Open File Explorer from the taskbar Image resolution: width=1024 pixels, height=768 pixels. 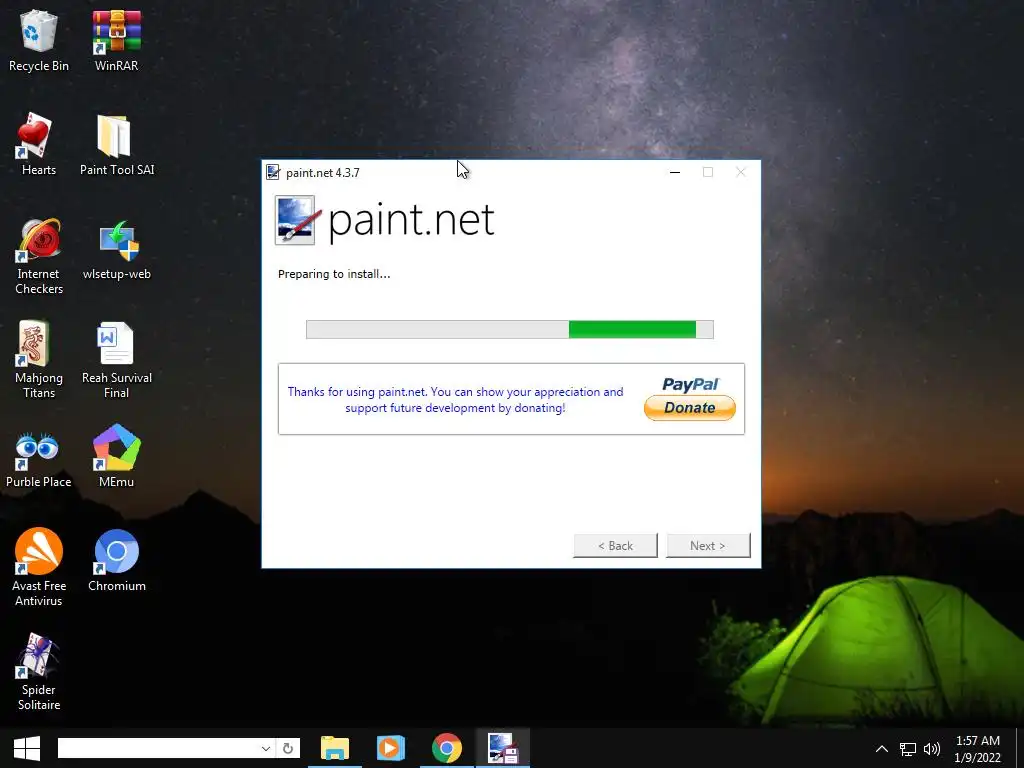click(335, 748)
